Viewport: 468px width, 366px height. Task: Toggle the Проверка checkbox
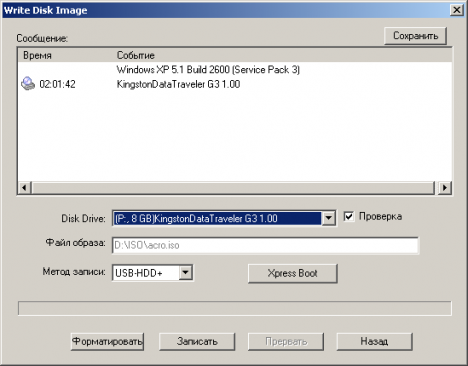[349, 217]
